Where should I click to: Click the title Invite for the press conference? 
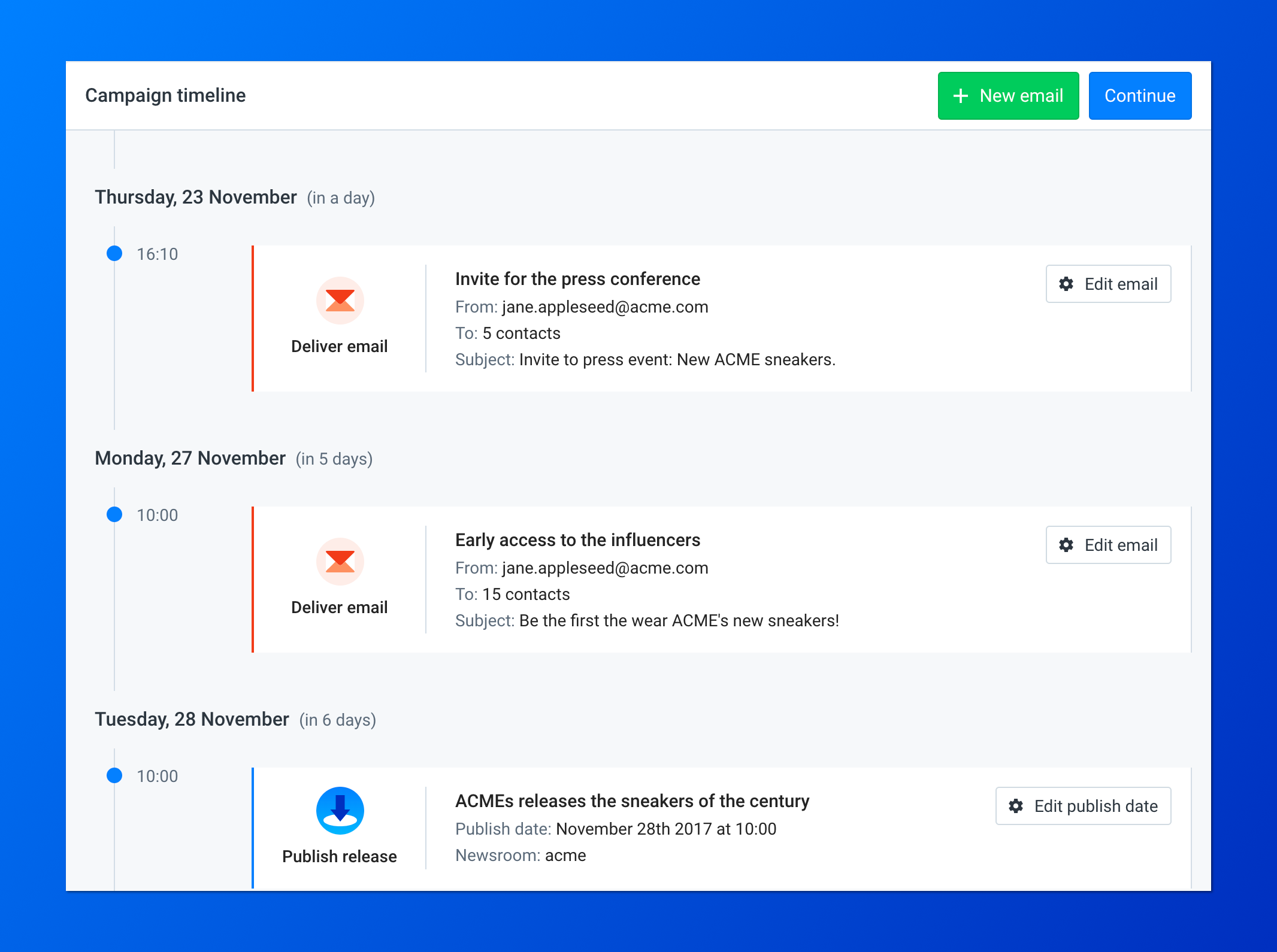[577, 279]
